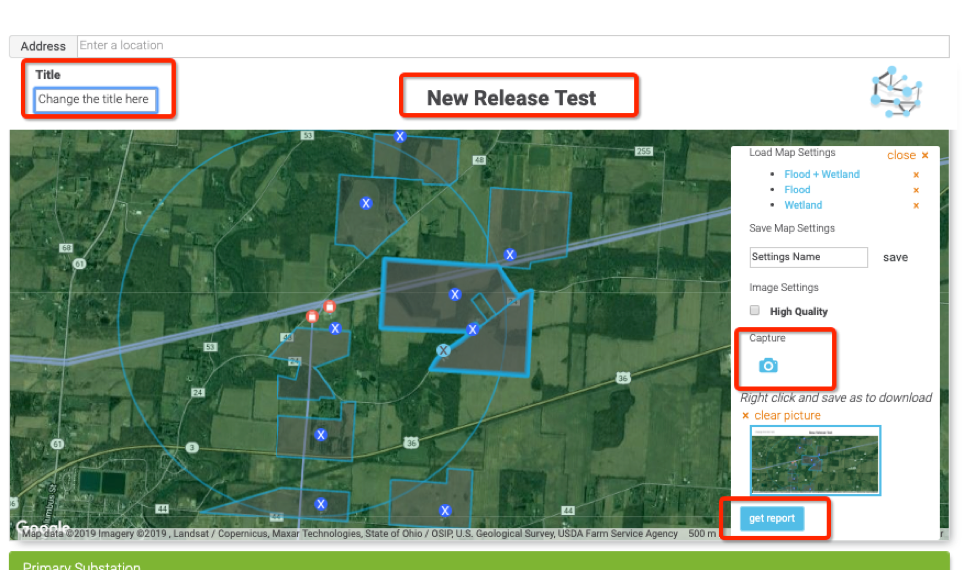
Task: Load the Flood + Wetland map settings
Action: [x=821, y=175]
